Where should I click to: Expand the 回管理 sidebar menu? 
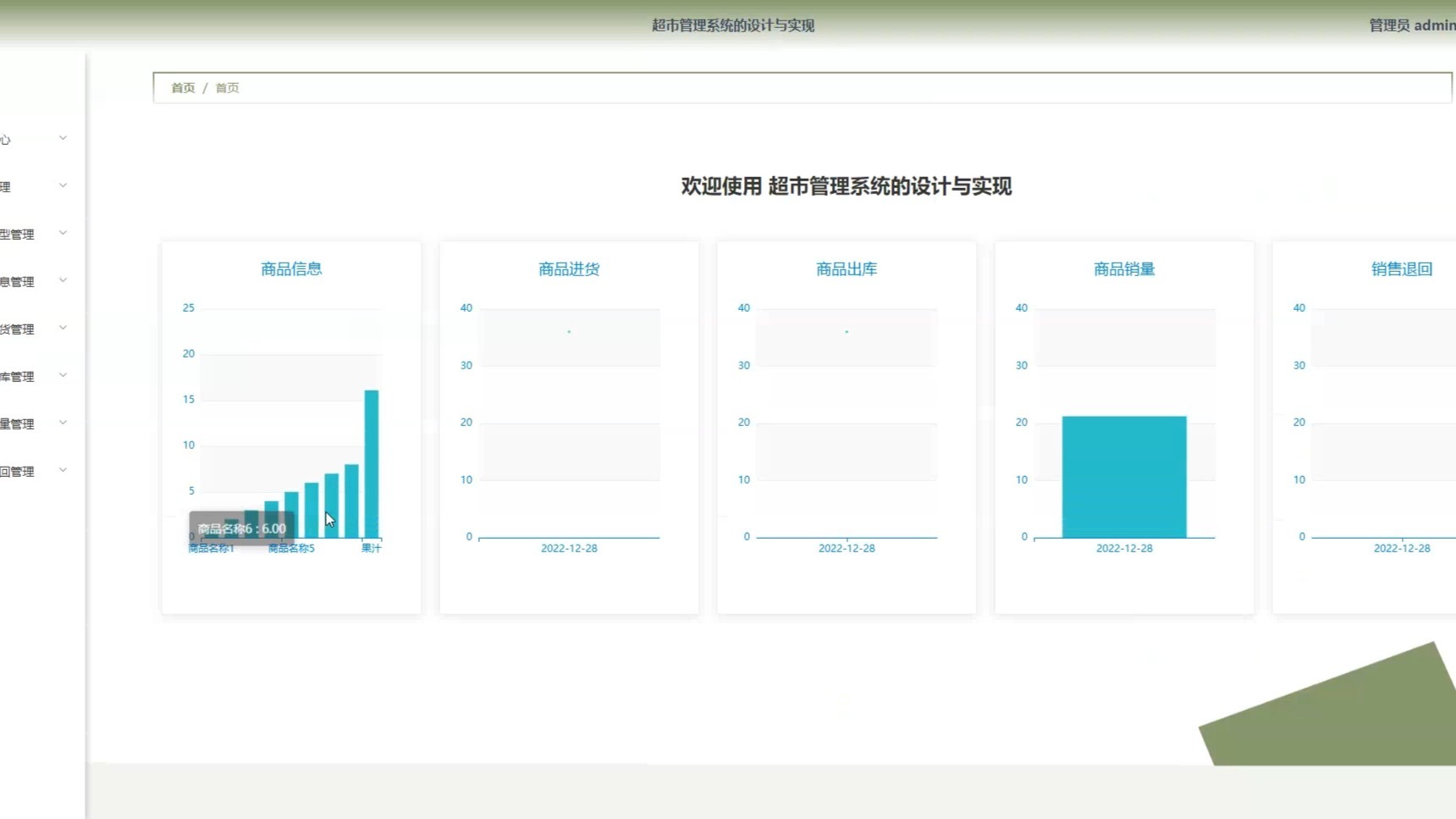tap(34, 471)
